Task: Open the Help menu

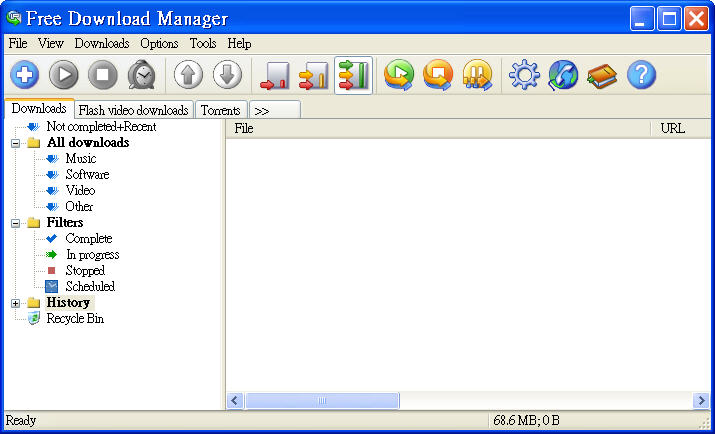Action: tap(239, 43)
